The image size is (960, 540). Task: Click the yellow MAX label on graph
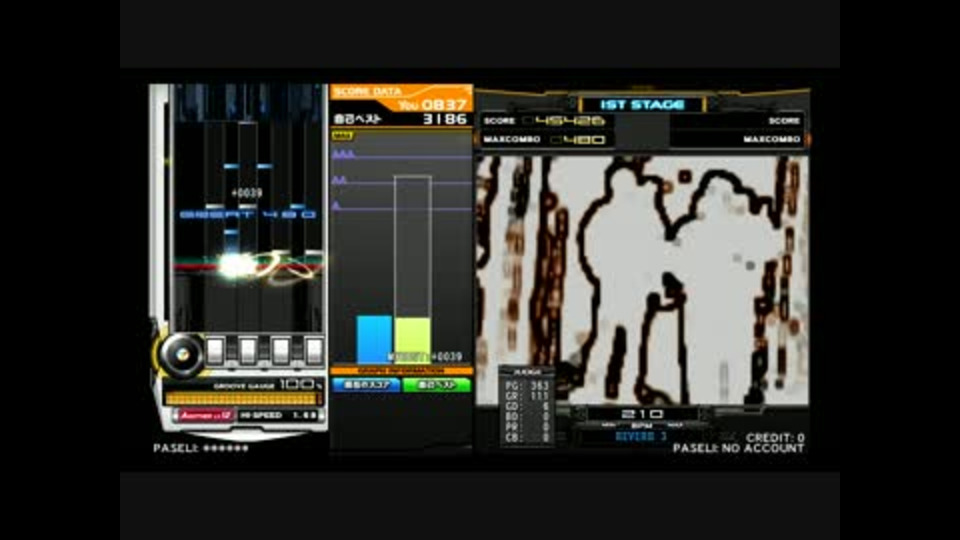[342, 135]
